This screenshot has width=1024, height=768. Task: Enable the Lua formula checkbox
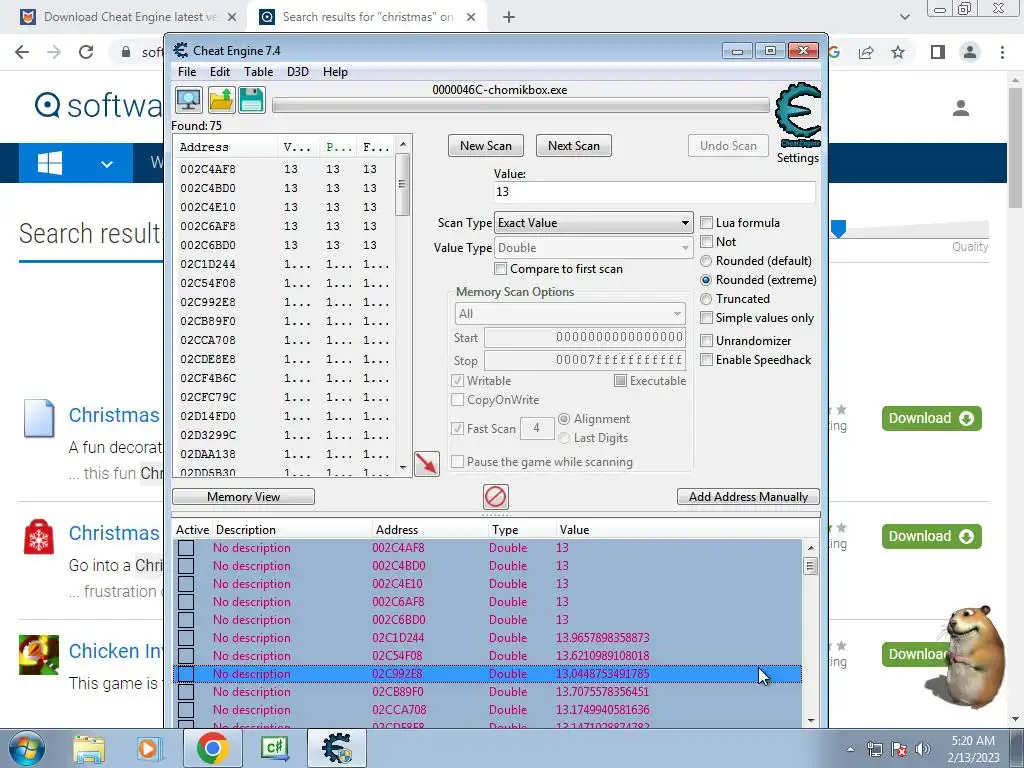pos(706,223)
